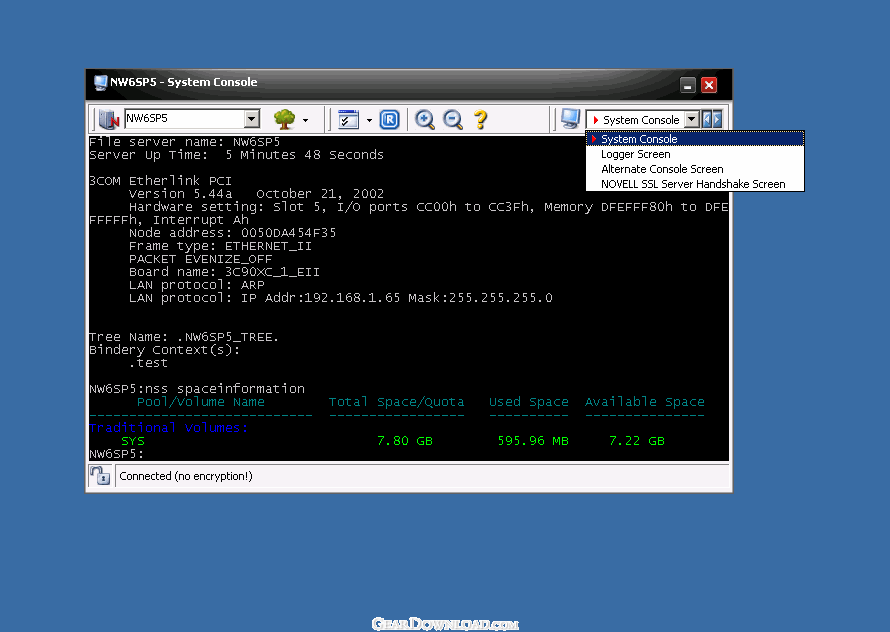The height and width of the screenshot is (632, 890).
Task: Zoom out on the console
Action: click(x=453, y=119)
